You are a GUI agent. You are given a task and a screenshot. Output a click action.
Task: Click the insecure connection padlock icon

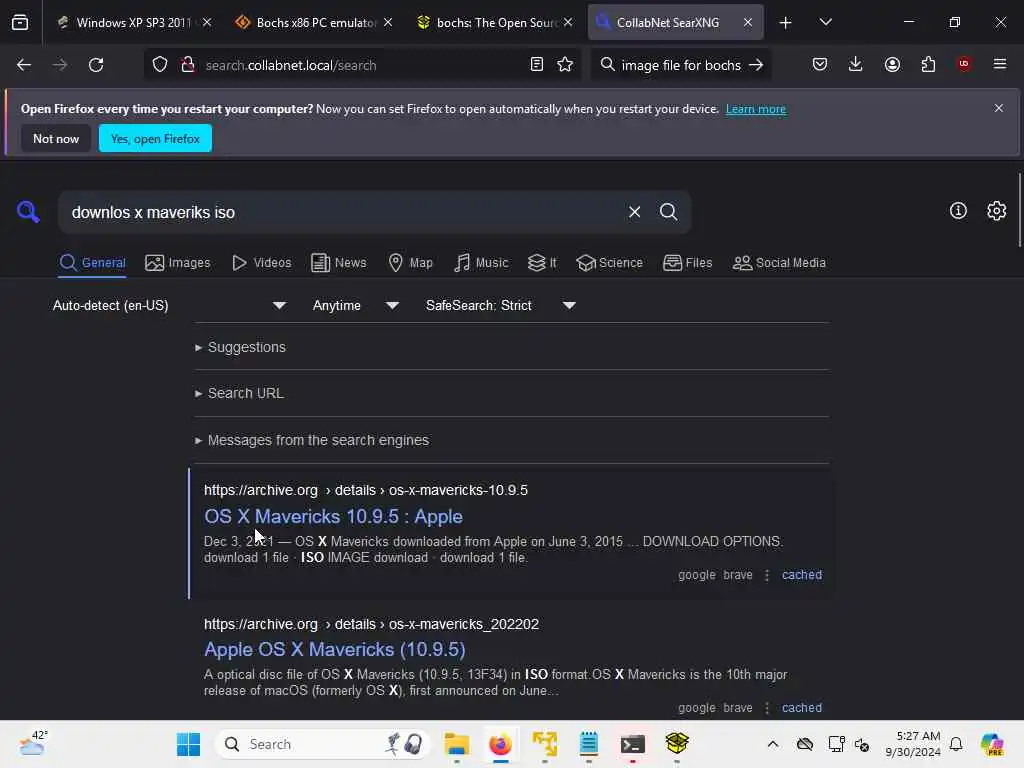[x=188, y=65]
